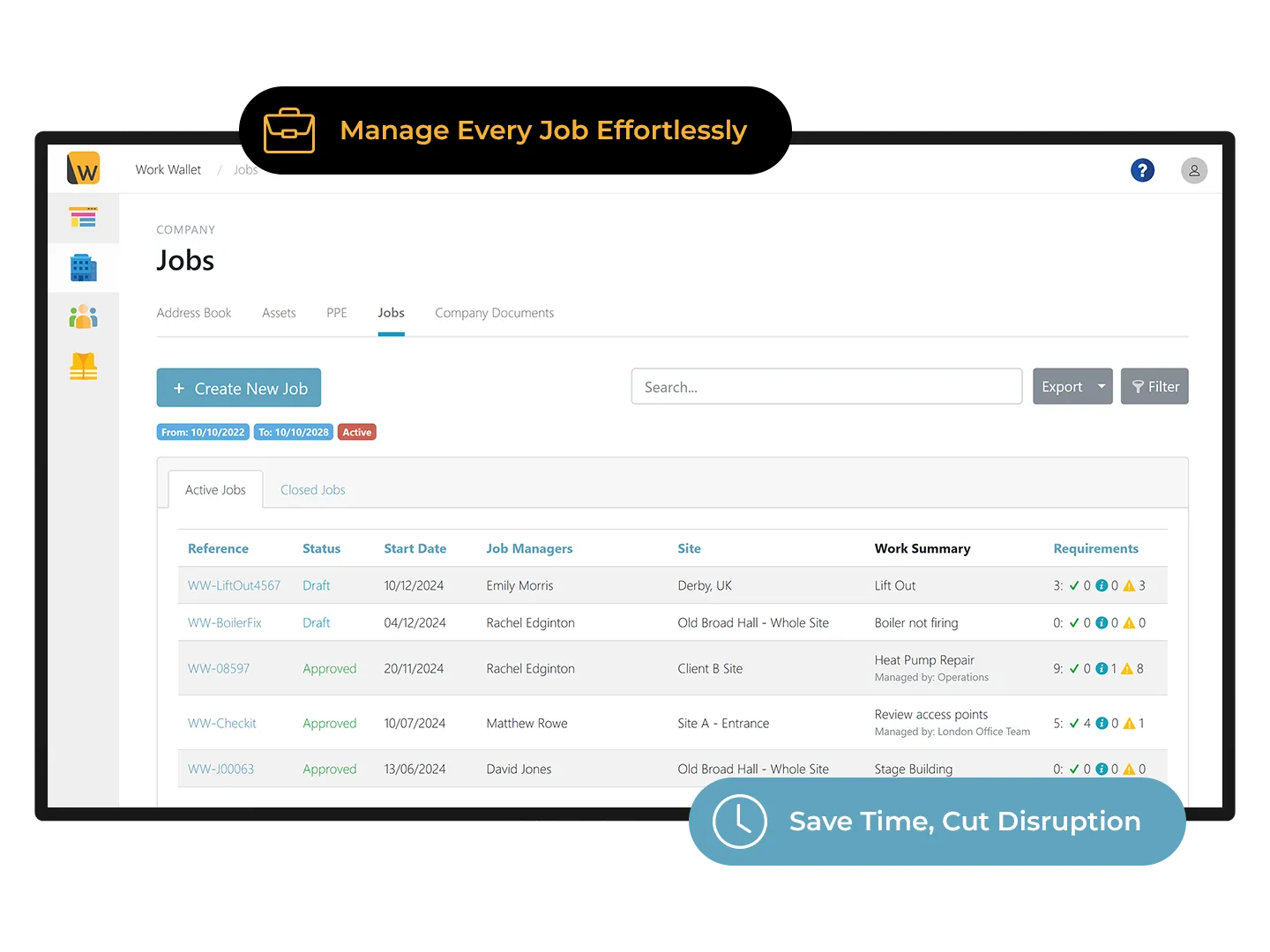Open the people/teams sidebar icon
The width and height of the screenshot is (1270, 952).
pyautogui.click(x=83, y=316)
